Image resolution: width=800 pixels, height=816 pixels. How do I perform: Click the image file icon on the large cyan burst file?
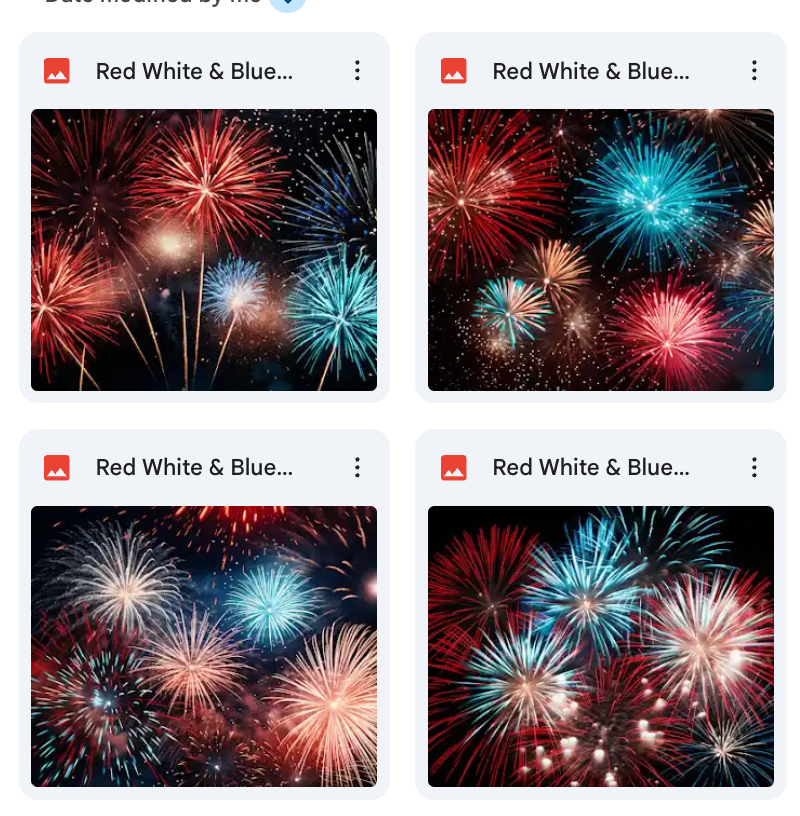(453, 71)
